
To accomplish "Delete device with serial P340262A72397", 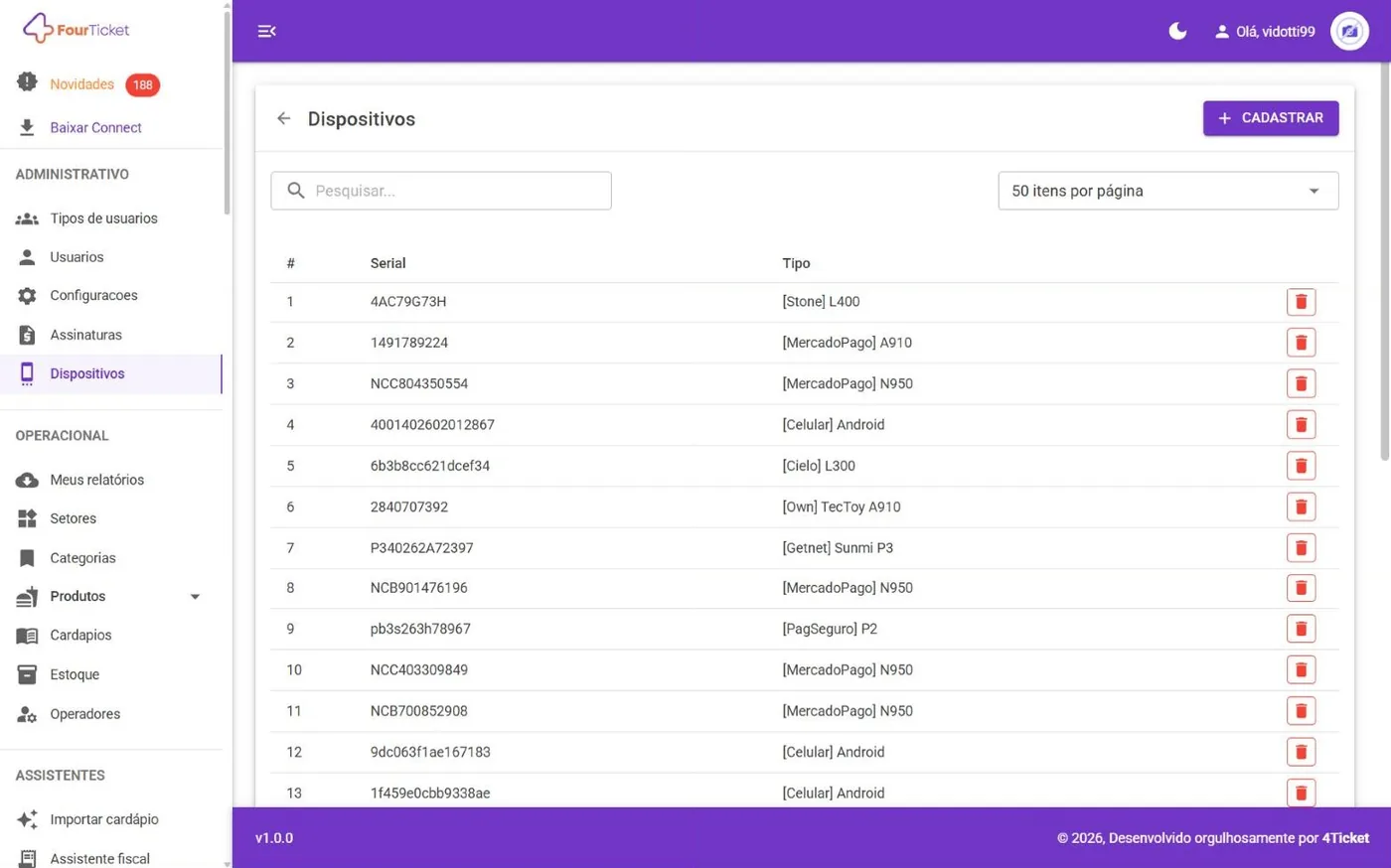I will tap(1301, 547).
